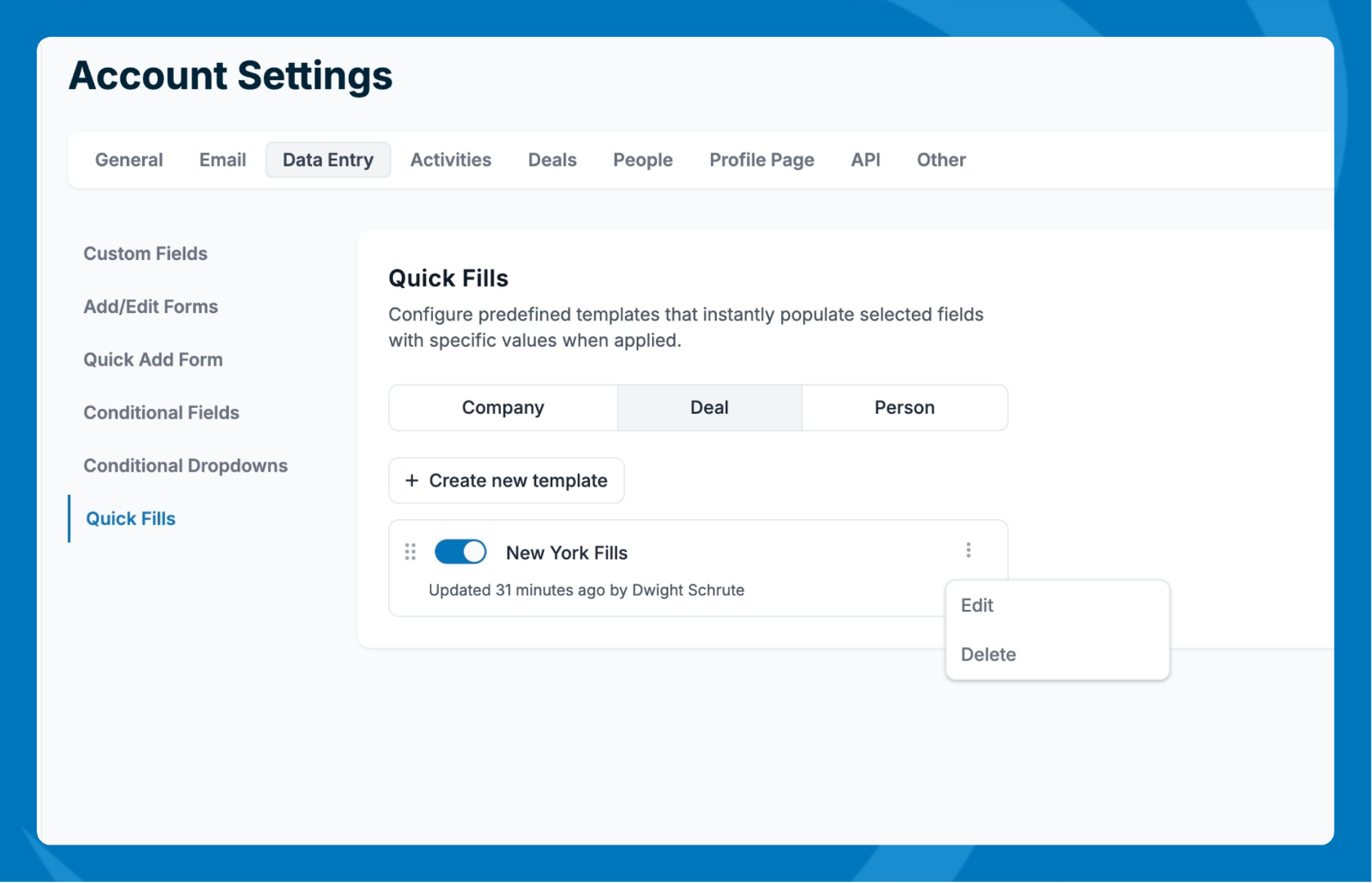Click the drag handle beside New York Fills
The width and height of the screenshot is (1372, 883).
[410, 552]
